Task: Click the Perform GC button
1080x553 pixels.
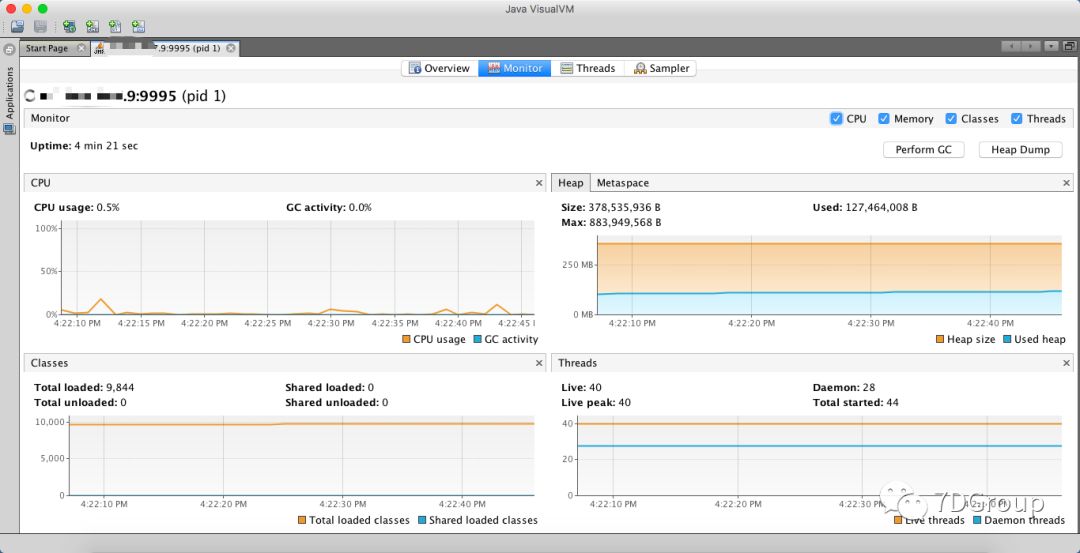Action: [x=924, y=149]
